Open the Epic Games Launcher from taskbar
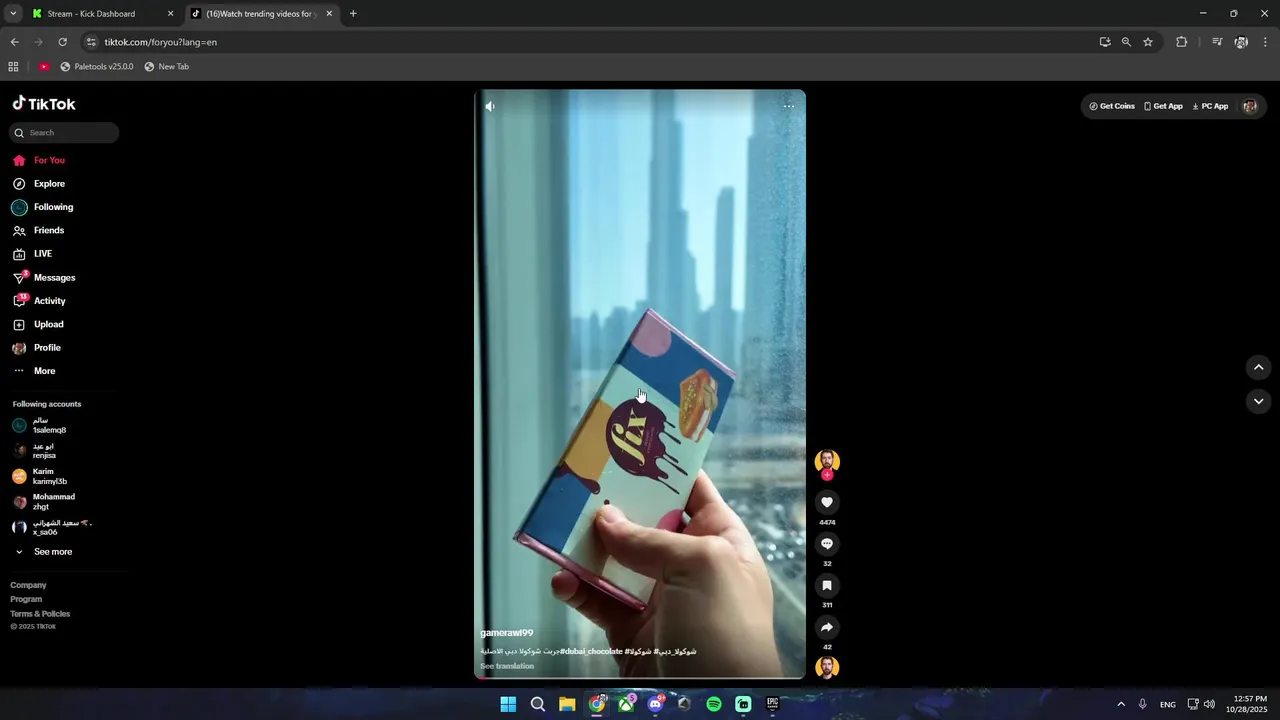Viewport: 1280px width, 720px height. [x=773, y=704]
